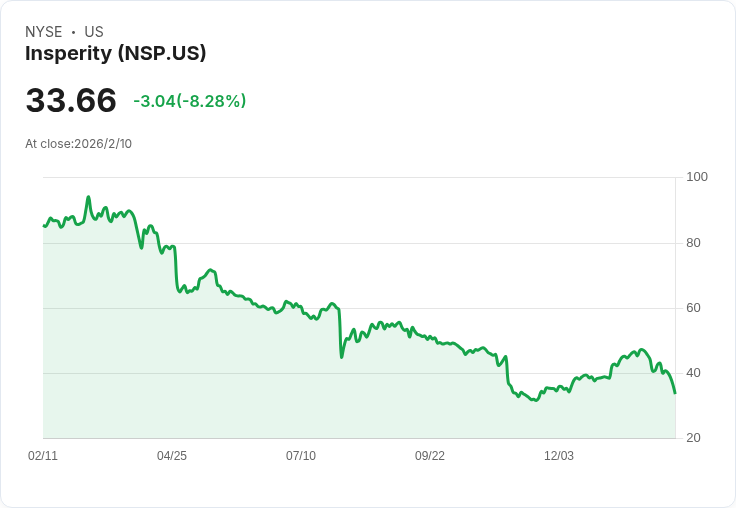The width and height of the screenshot is (736, 508).
Task: Select the 07/10 date label
Action: [301, 456]
